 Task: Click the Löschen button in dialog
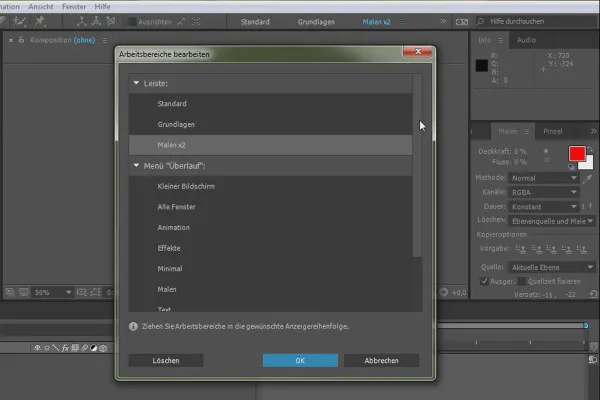click(x=166, y=361)
